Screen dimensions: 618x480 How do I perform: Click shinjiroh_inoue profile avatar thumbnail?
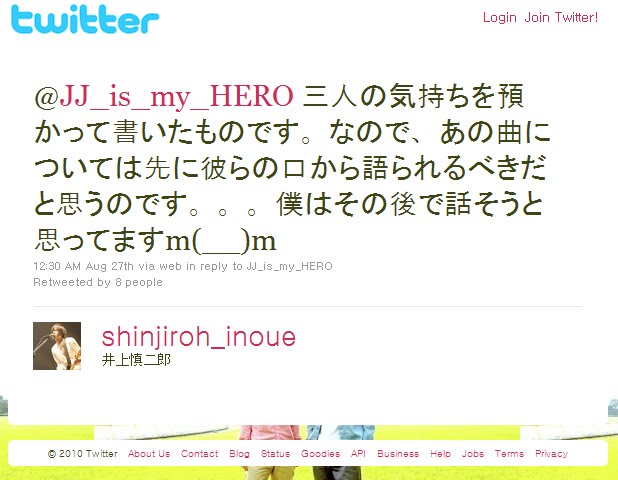click(x=57, y=346)
